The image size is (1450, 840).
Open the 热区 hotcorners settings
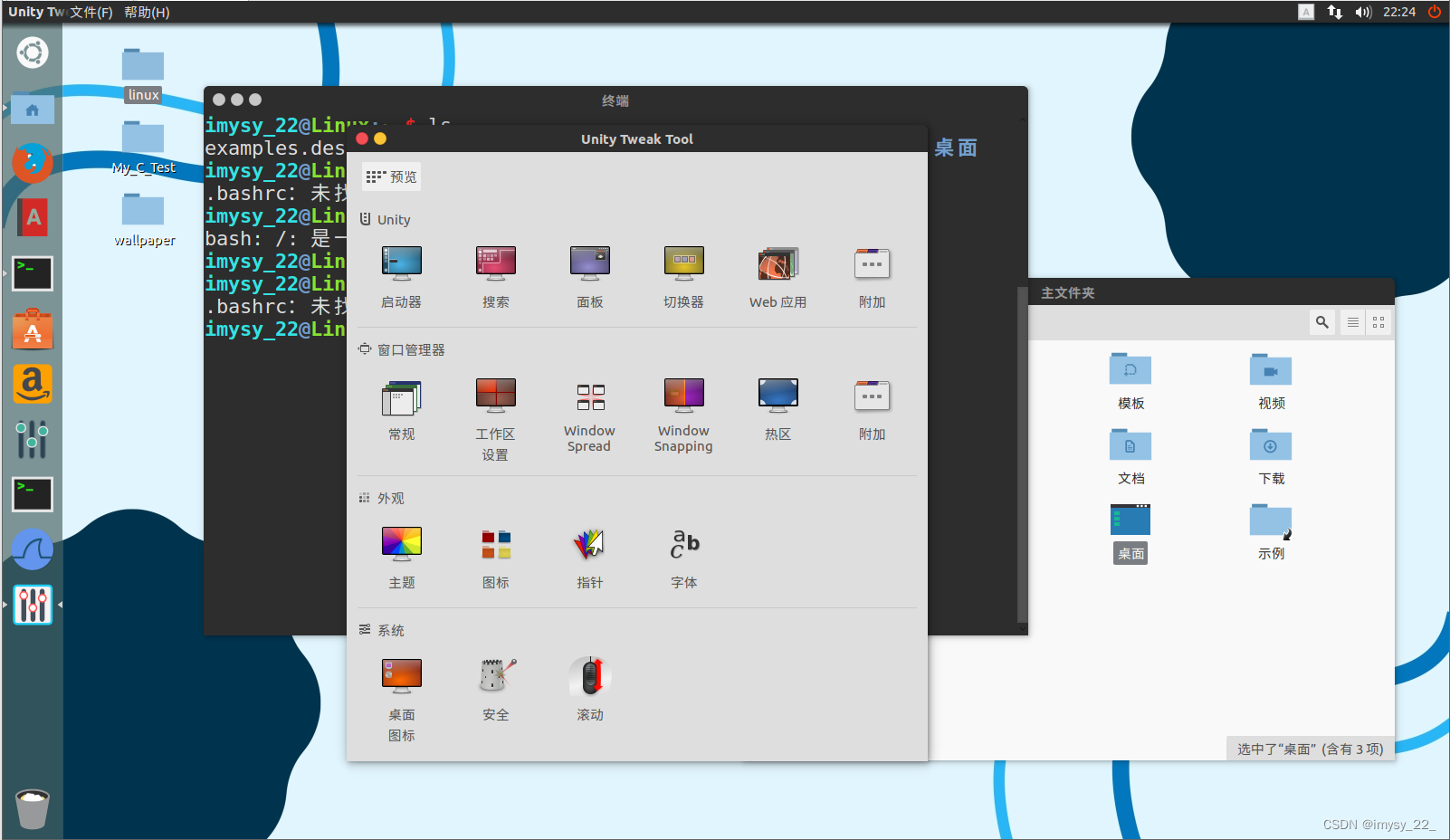click(x=777, y=410)
